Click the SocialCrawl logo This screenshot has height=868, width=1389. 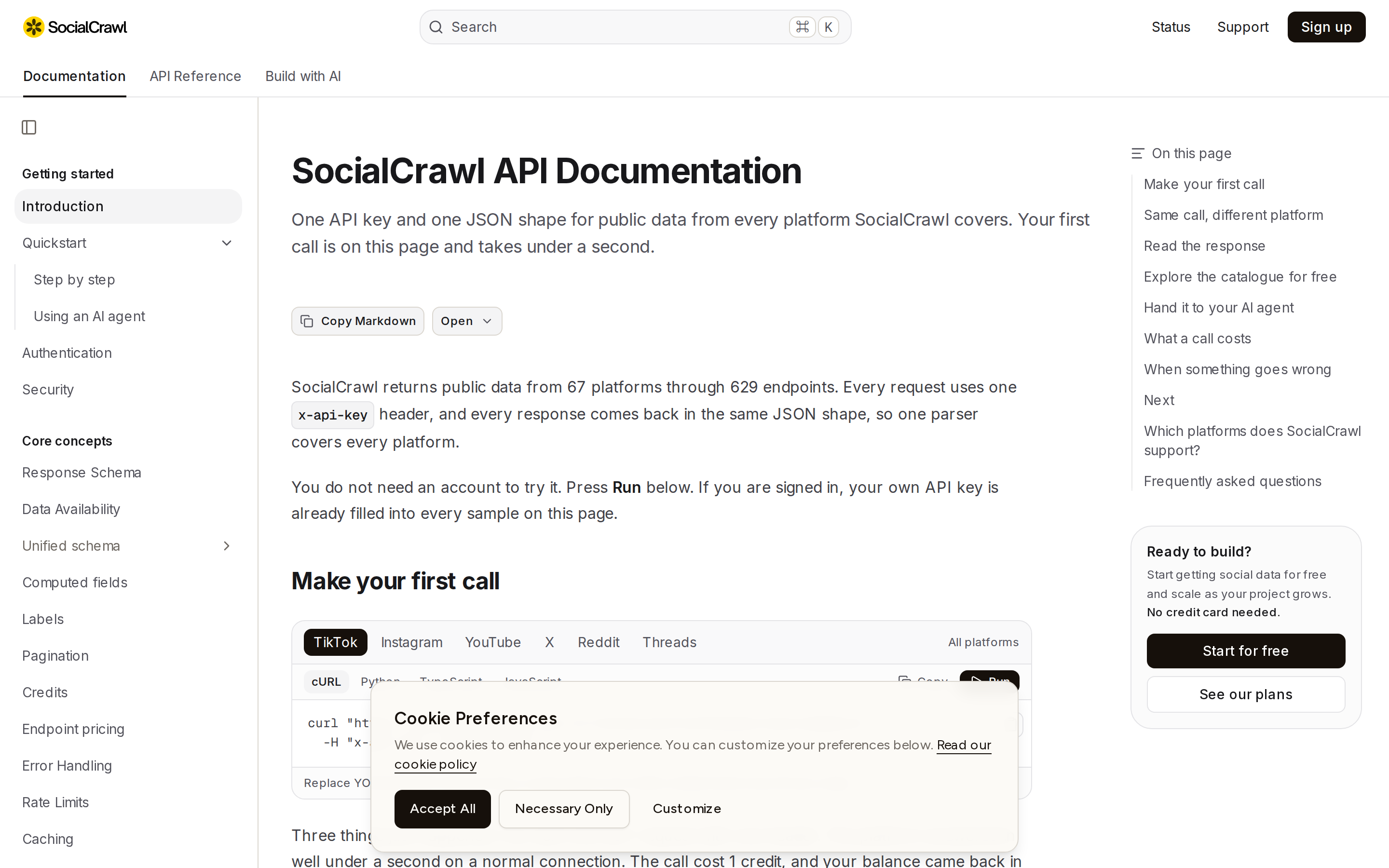point(75,27)
